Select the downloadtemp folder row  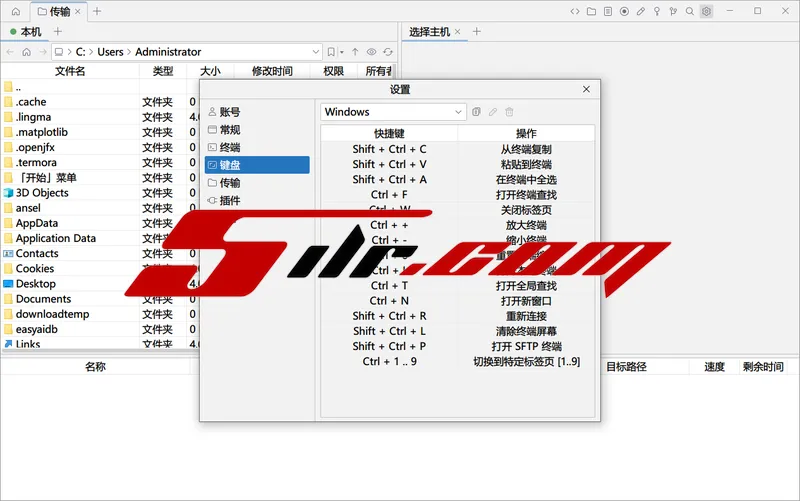pyautogui.click(x=100, y=314)
